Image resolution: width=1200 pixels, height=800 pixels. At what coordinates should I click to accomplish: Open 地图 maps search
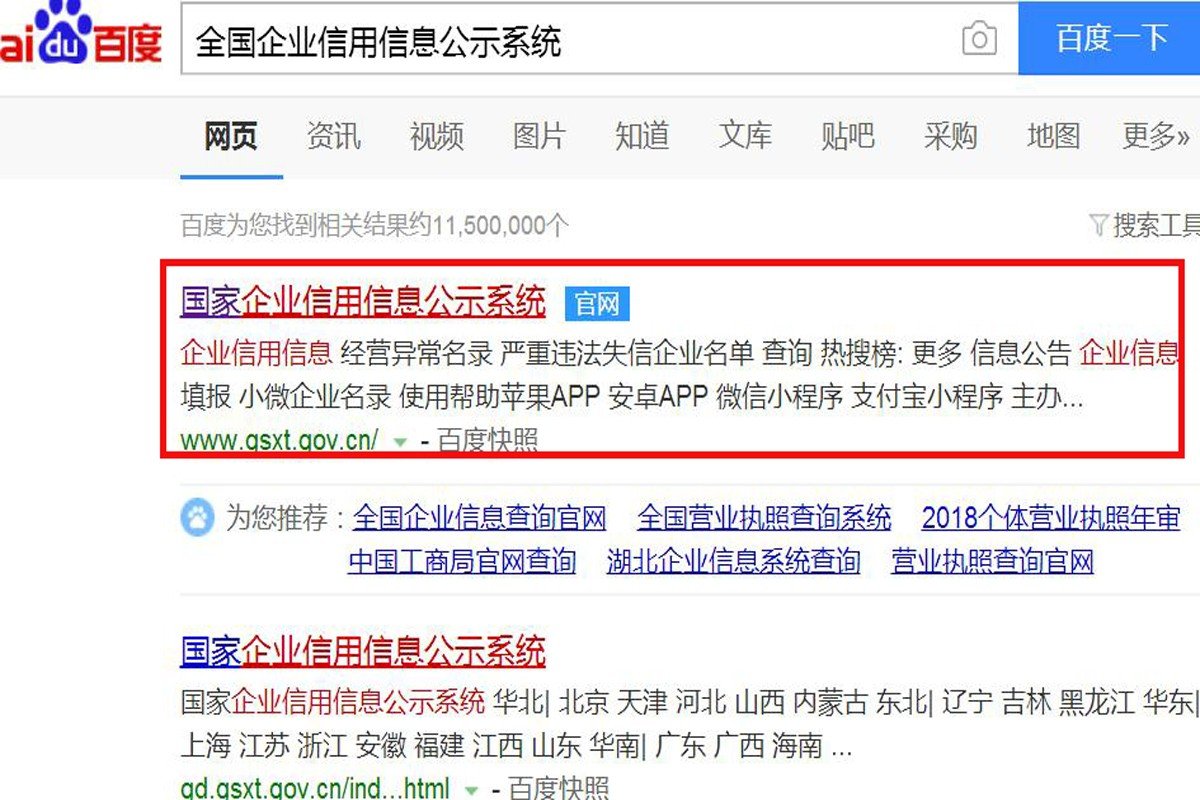pyautogui.click(x=1053, y=137)
